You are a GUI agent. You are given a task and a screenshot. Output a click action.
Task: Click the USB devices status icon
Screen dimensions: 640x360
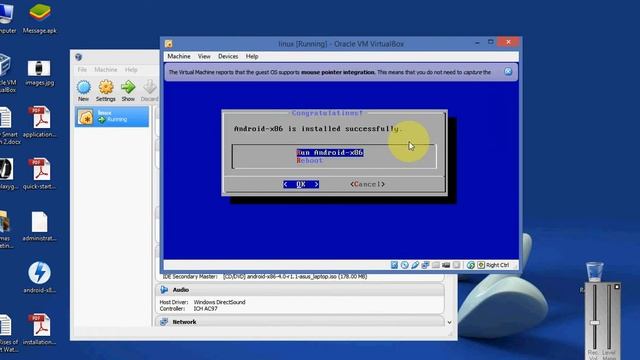click(415, 265)
